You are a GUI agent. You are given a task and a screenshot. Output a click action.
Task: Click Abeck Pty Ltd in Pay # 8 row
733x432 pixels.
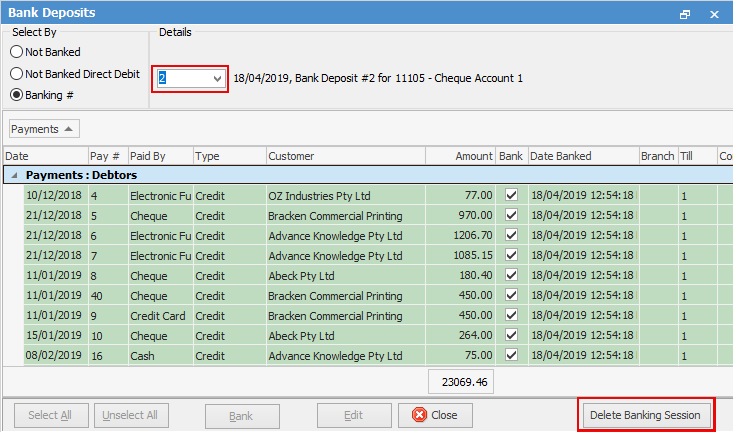(346, 275)
